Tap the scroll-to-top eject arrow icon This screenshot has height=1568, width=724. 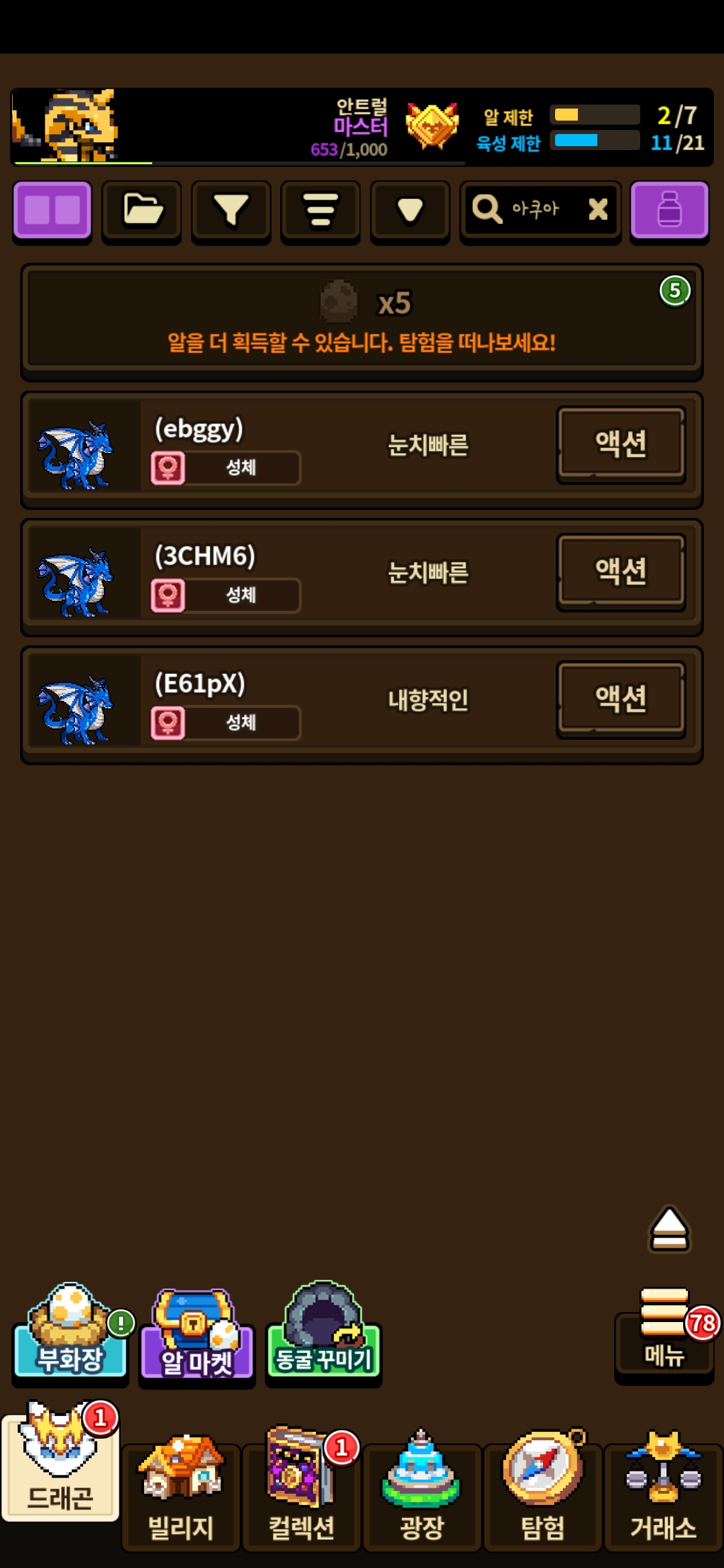point(670,1229)
